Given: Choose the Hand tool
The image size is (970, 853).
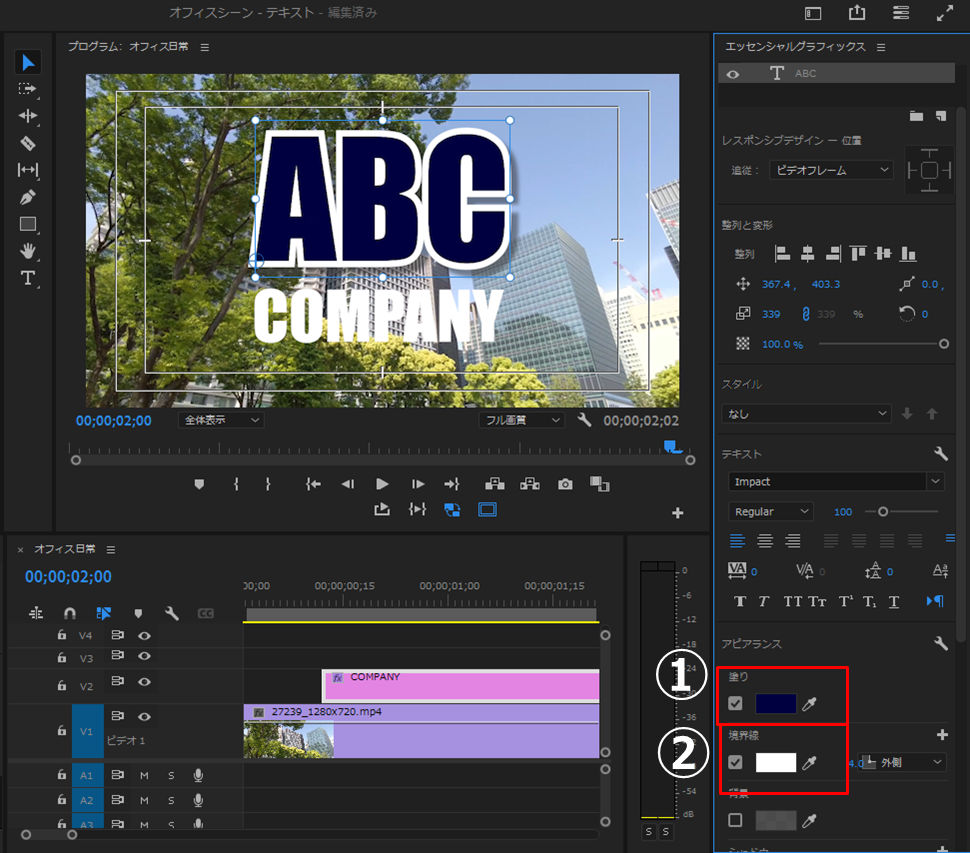Looking at the screenshot, I should (28, 251).
